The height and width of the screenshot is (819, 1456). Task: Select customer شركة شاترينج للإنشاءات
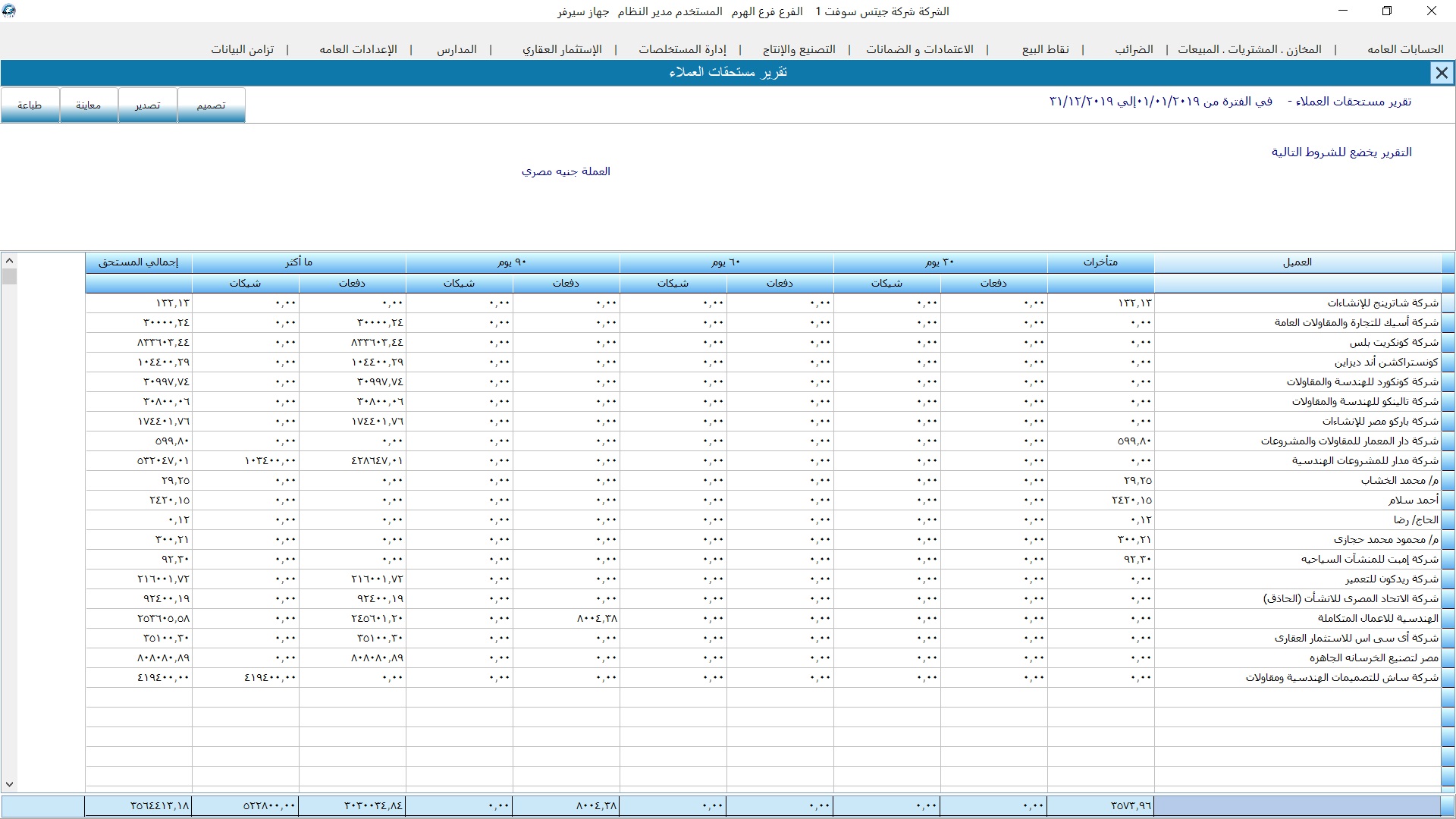point(1298,303)
